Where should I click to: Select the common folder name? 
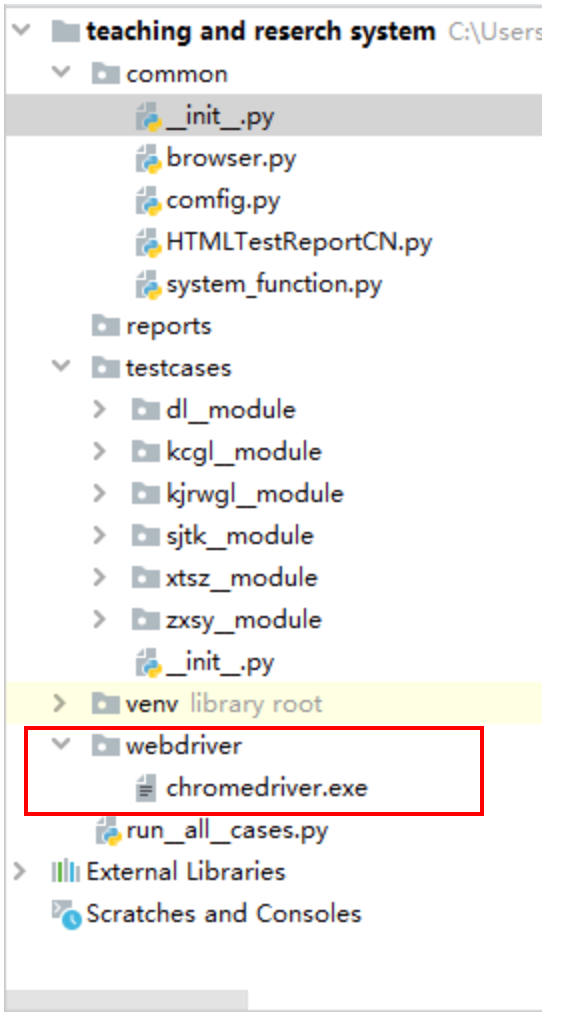pos(177,74)
